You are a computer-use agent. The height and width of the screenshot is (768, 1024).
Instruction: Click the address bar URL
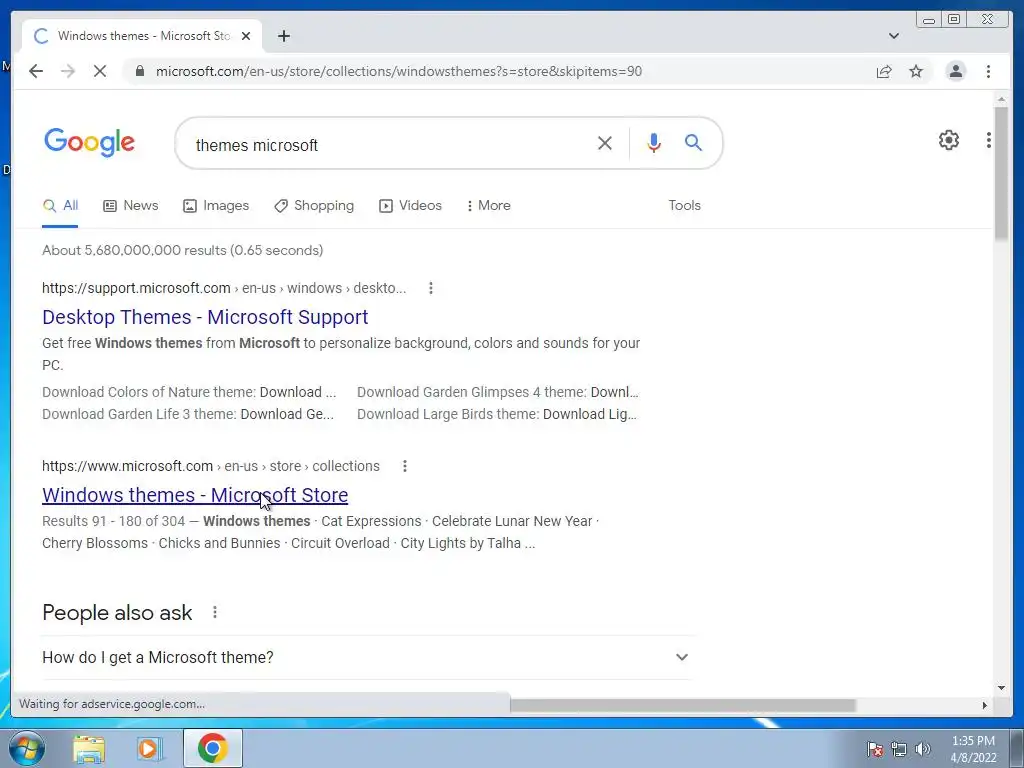[398, 71]
